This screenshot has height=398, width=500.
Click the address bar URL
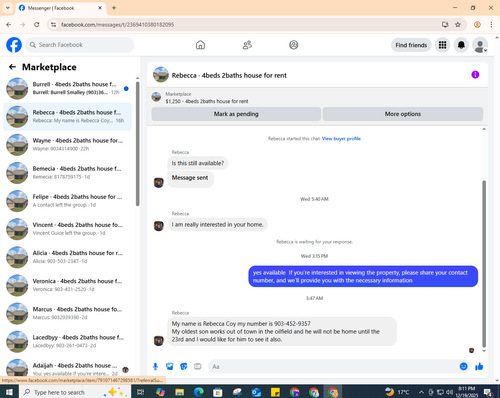pyautogui.click(x=117, y=25)
